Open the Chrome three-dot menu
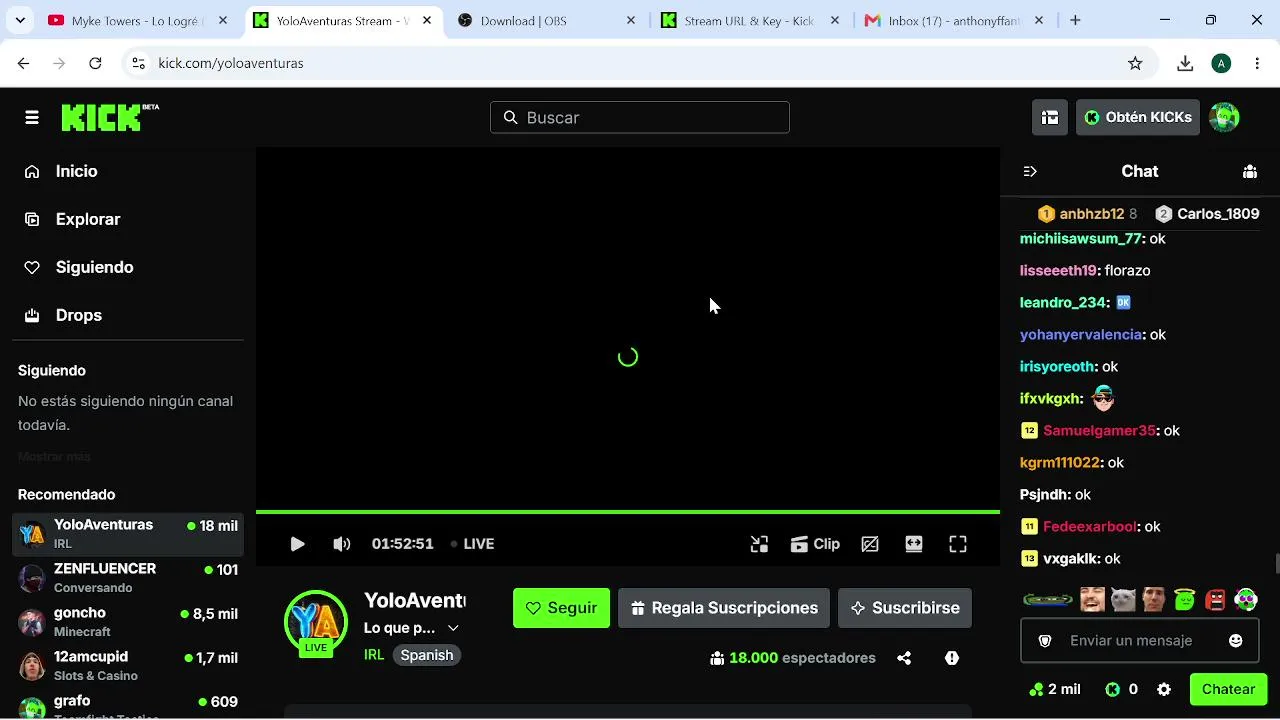 point(1257,63)
